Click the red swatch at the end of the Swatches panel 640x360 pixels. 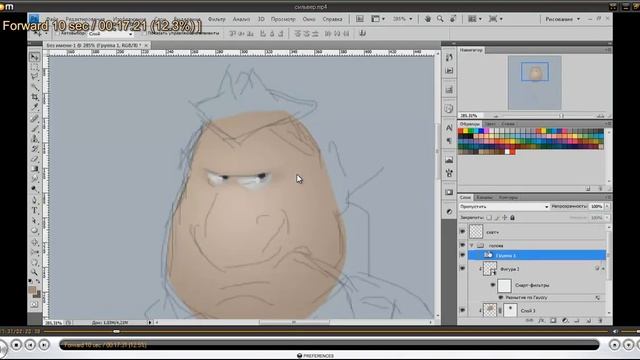[x=513, y=152]
